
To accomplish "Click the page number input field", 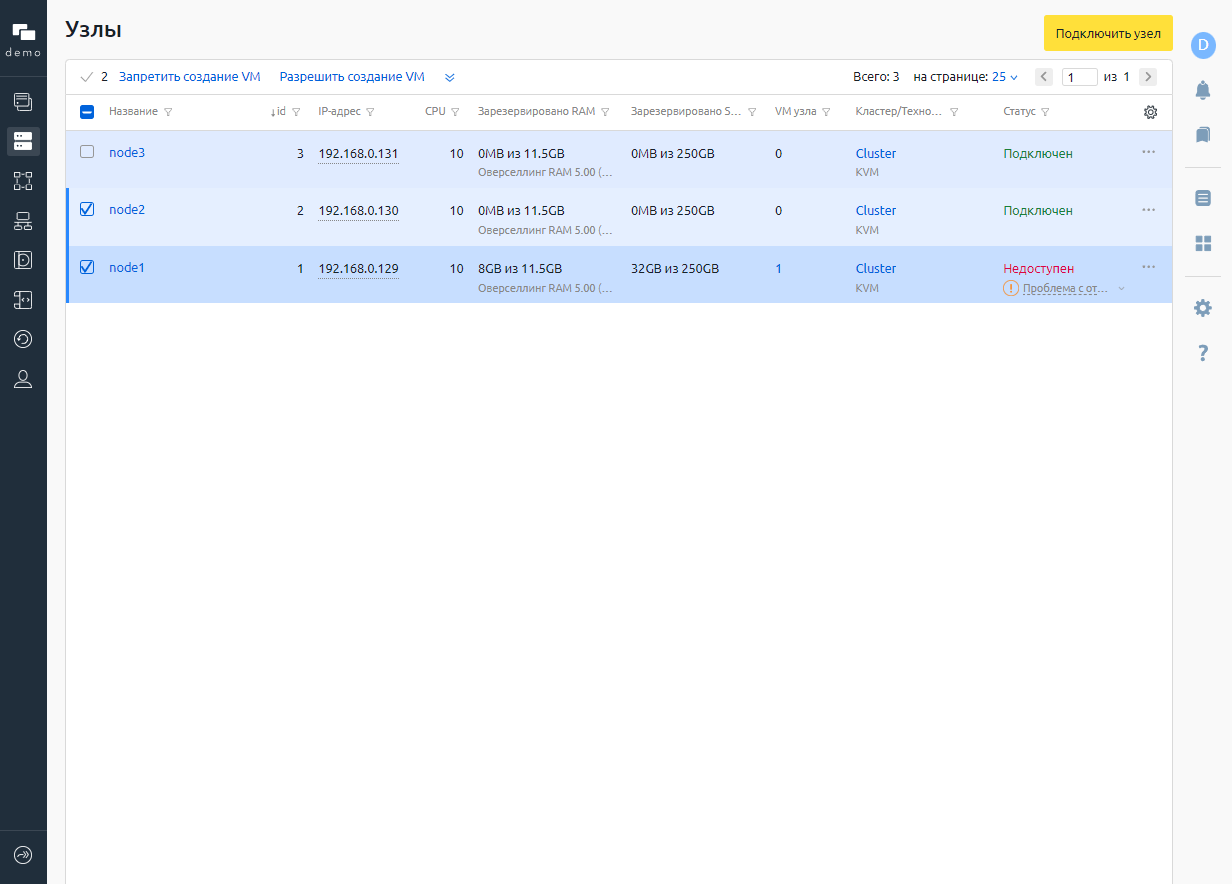I will tap(1079, 77).
